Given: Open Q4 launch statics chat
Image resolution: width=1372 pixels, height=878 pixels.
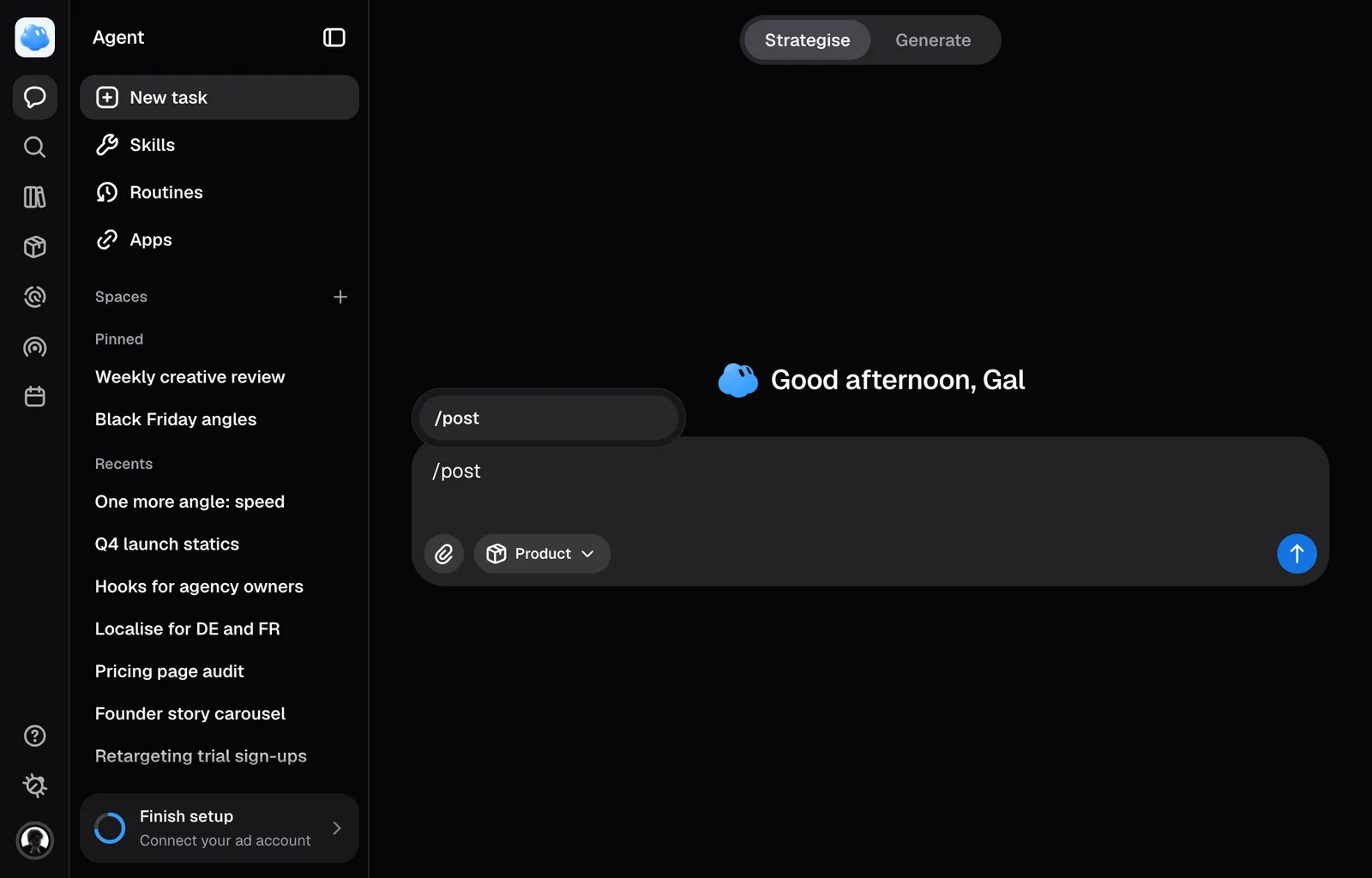Looking at the screenshot, I should 167,544.
